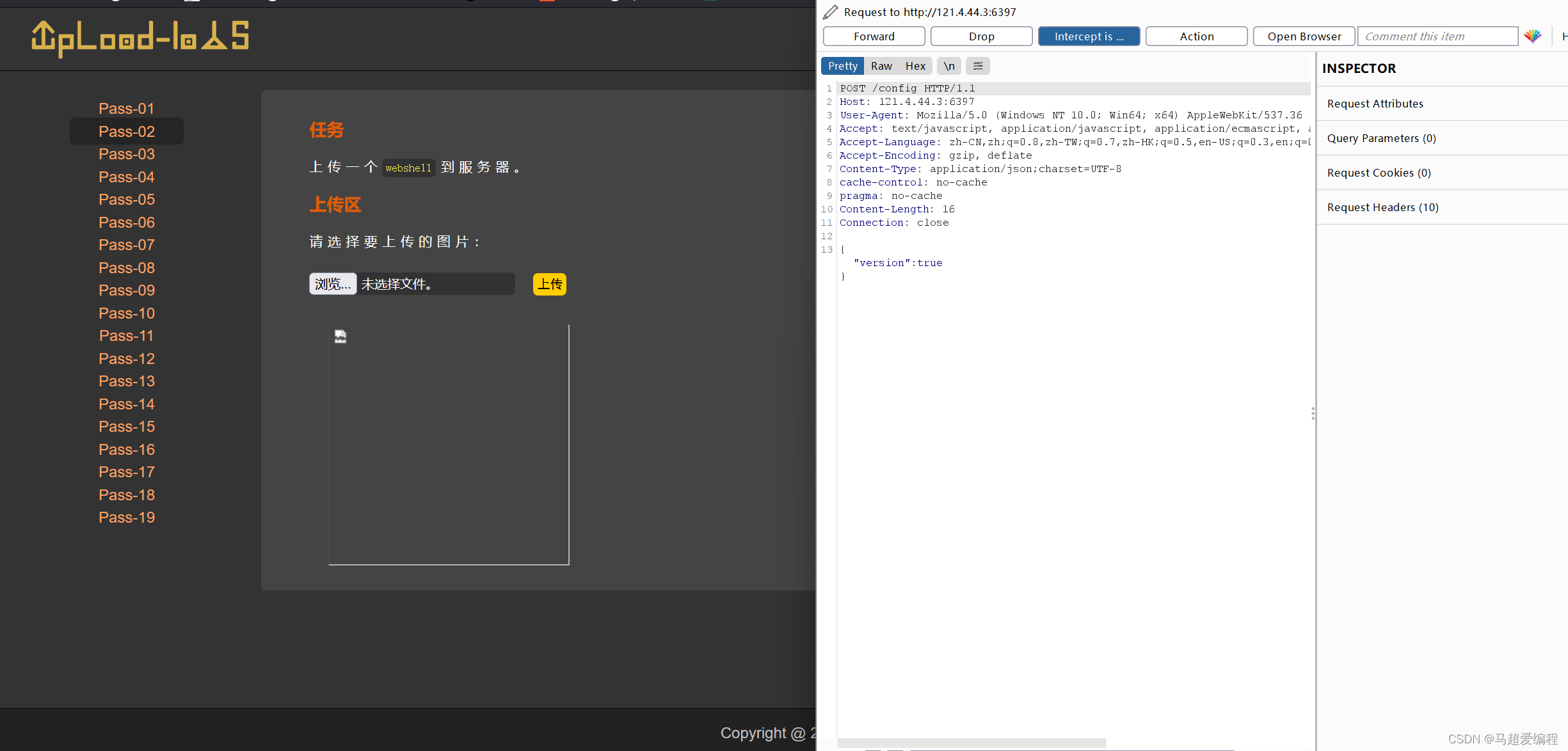Viewport: 1568px width, 751px height.
Task: Switch to the Raw view tab
Action: tap(881, 66)
